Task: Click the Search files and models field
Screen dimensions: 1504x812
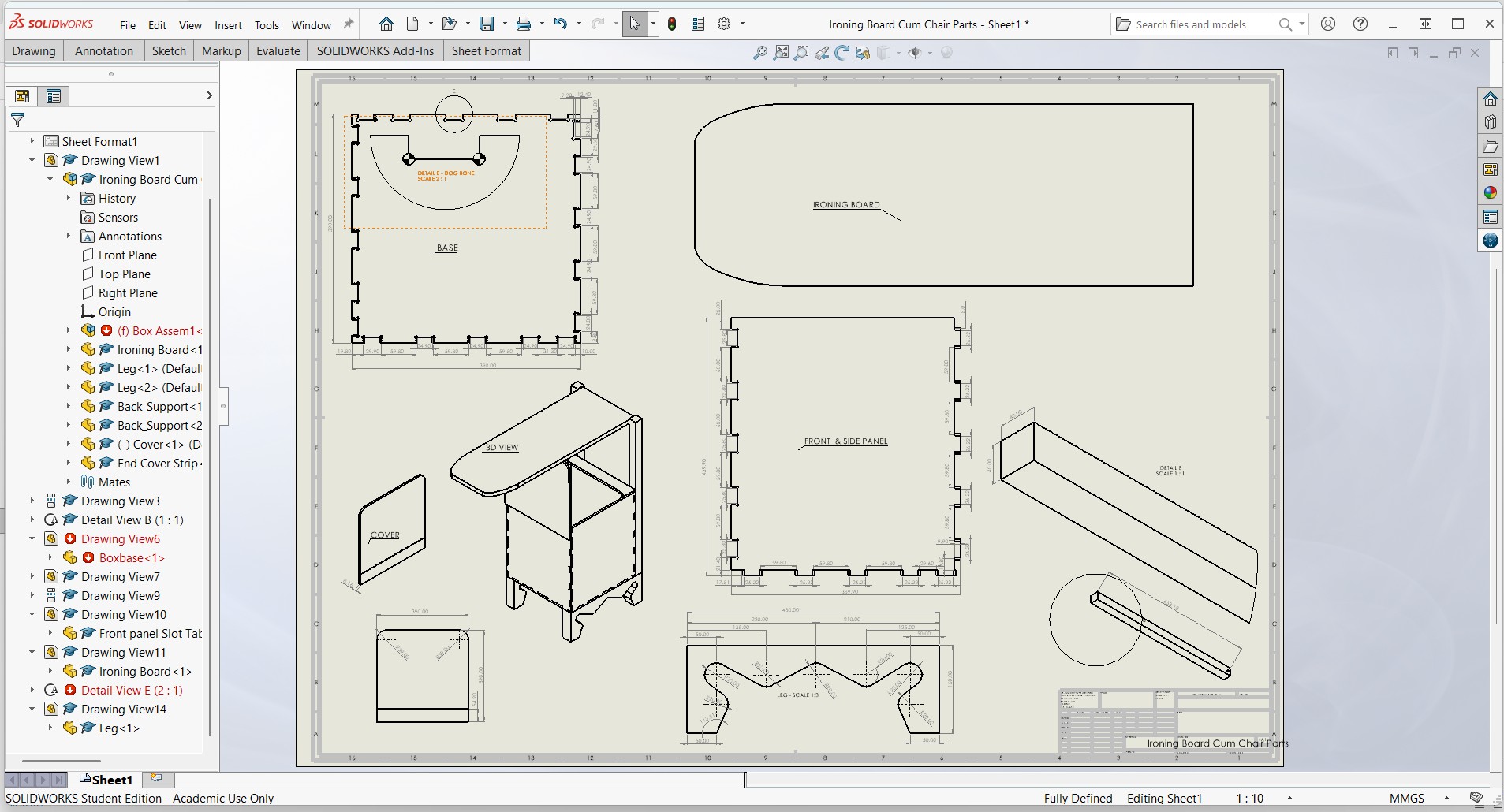Action: [1199, 24]
